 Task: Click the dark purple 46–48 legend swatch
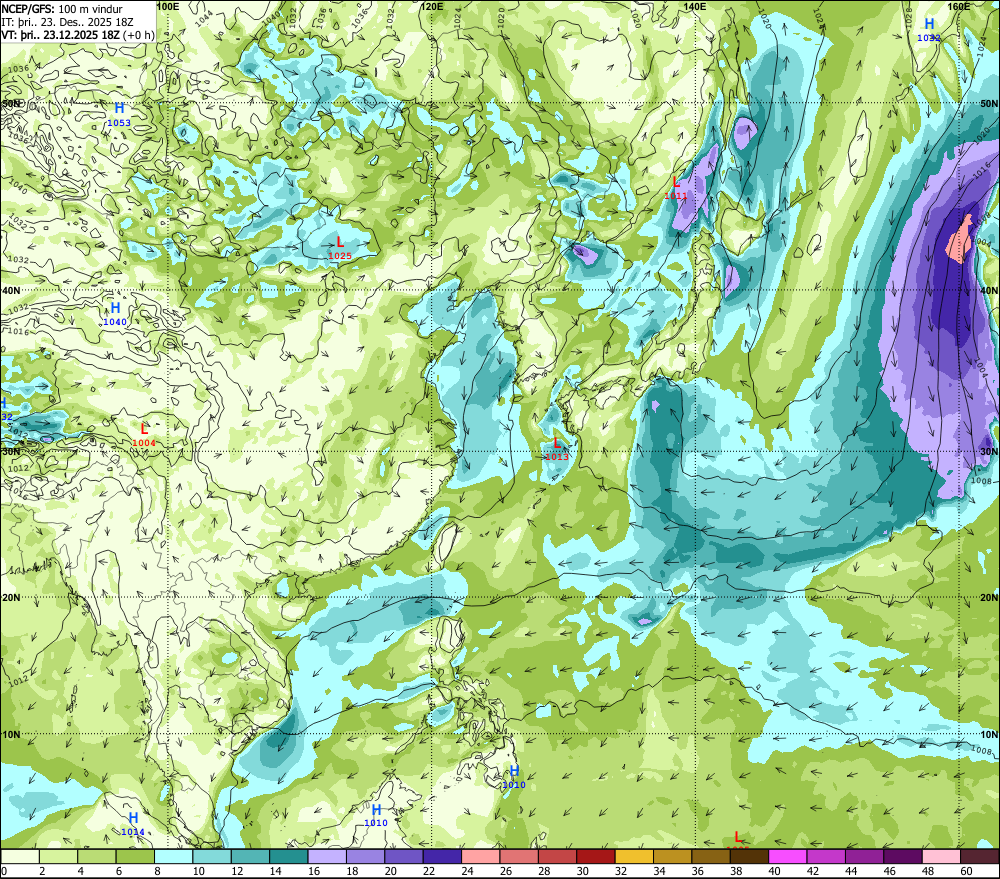tap(902, 857)
